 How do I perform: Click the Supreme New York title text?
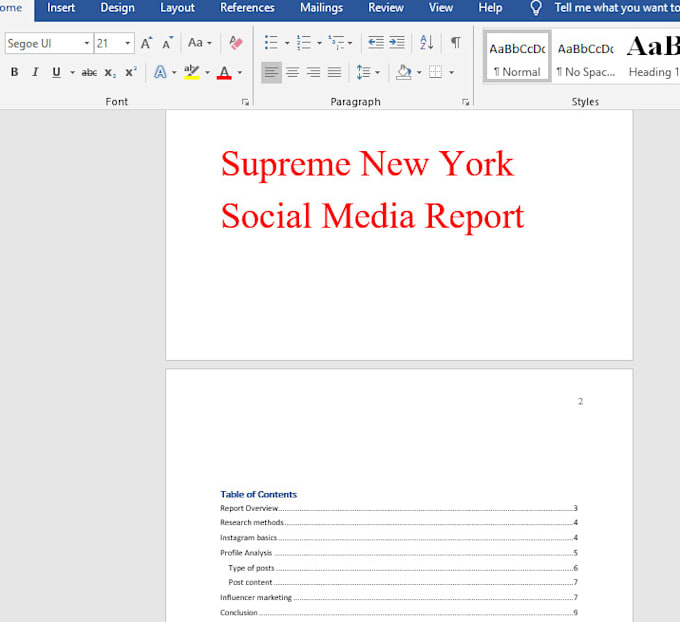[x=367, y=164]
